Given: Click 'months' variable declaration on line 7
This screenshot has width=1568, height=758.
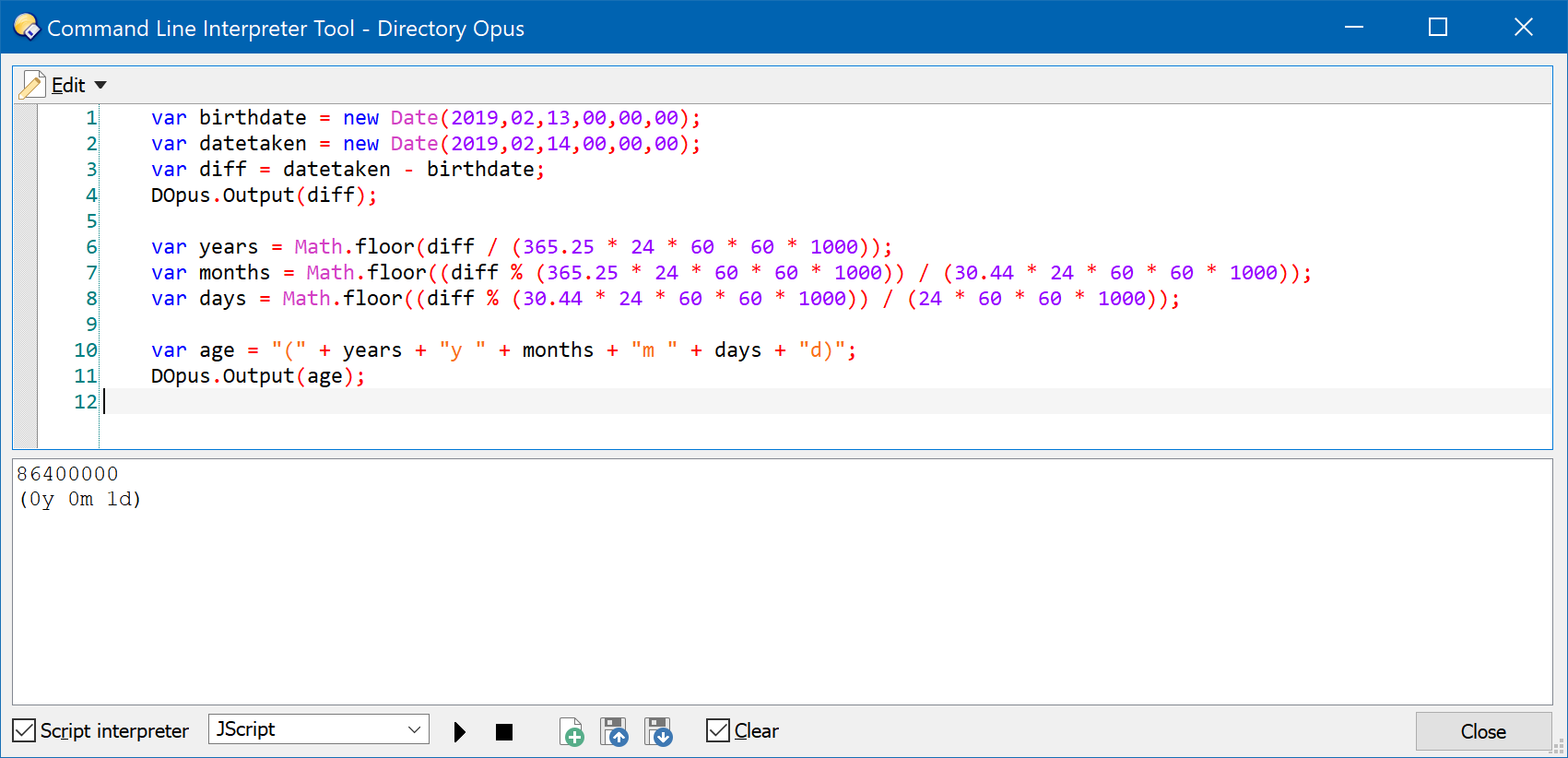Looking at the screenshot, I should (x=235, y=273).
